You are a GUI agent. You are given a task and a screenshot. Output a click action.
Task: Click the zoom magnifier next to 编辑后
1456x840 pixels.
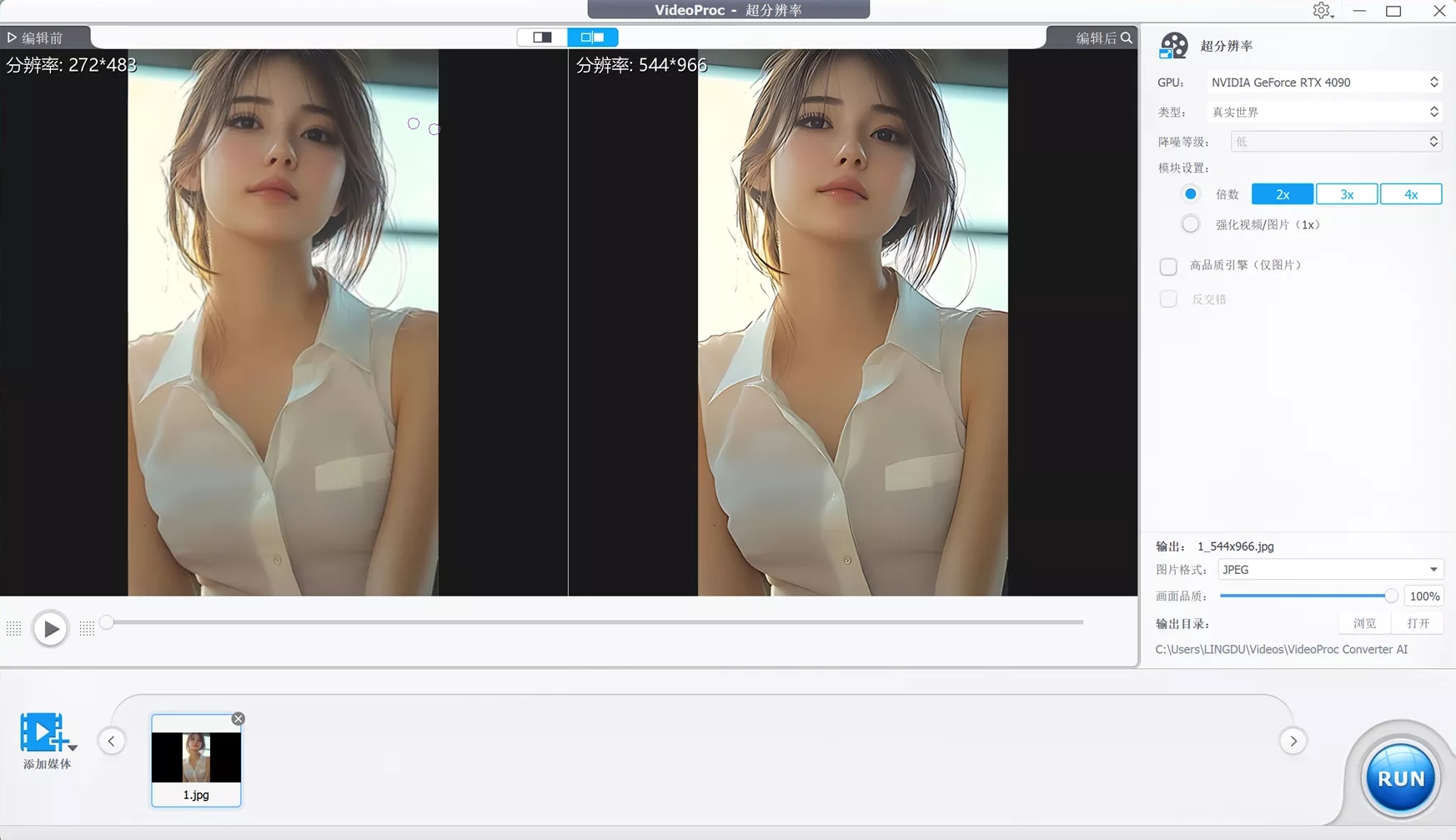[1127, 38]
